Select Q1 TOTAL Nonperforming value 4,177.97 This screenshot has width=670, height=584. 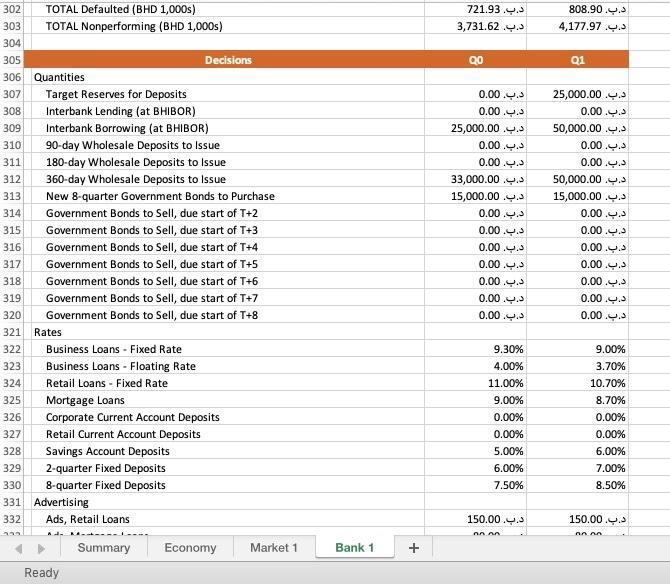pos(578,26)
